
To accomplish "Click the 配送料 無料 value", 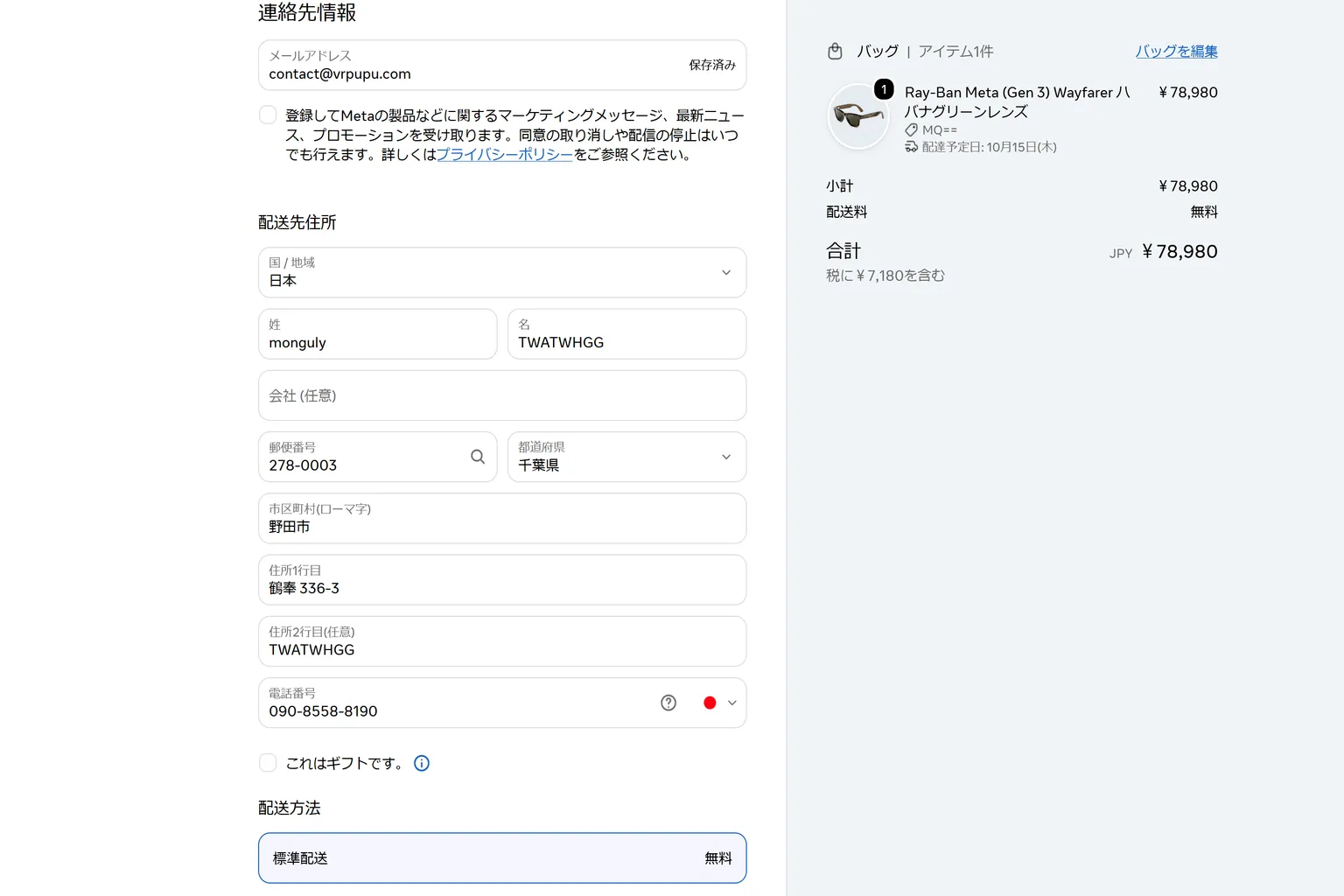I will [1204, 212].
